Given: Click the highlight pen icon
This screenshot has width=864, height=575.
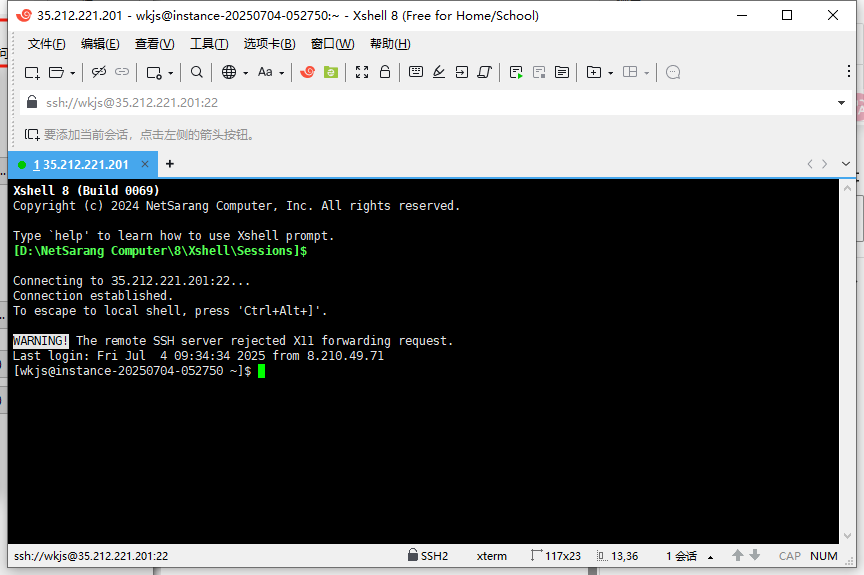Looking at the screenshot, I should [x=439, y=72].
